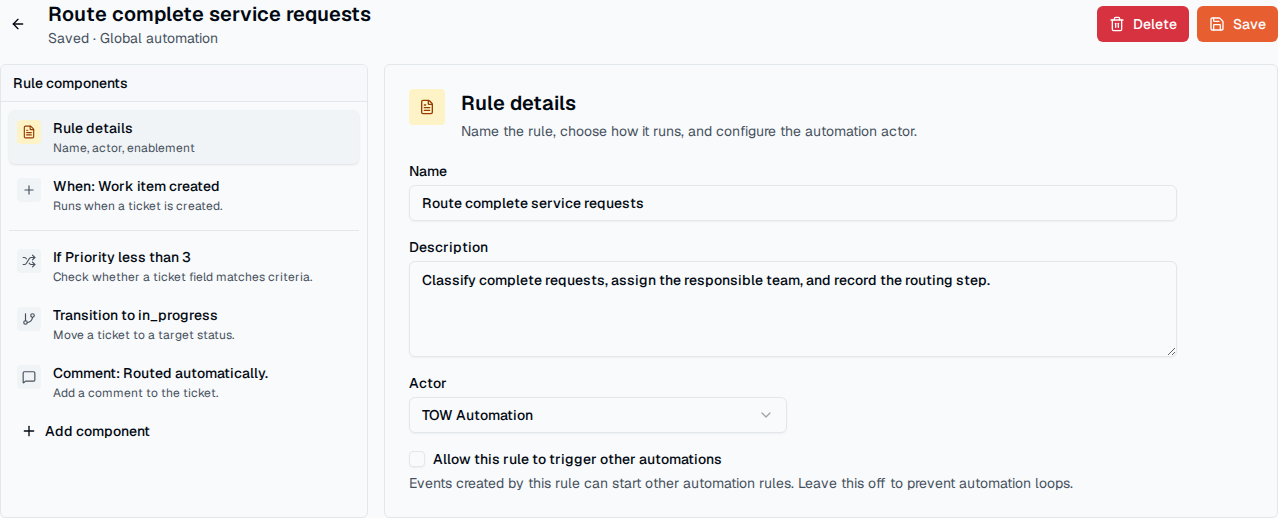Image resolution: width=1278 pixels, height=518 pixels.
Task: Click the Description field label
Action: pyautogui.click(x=449, y=247)
